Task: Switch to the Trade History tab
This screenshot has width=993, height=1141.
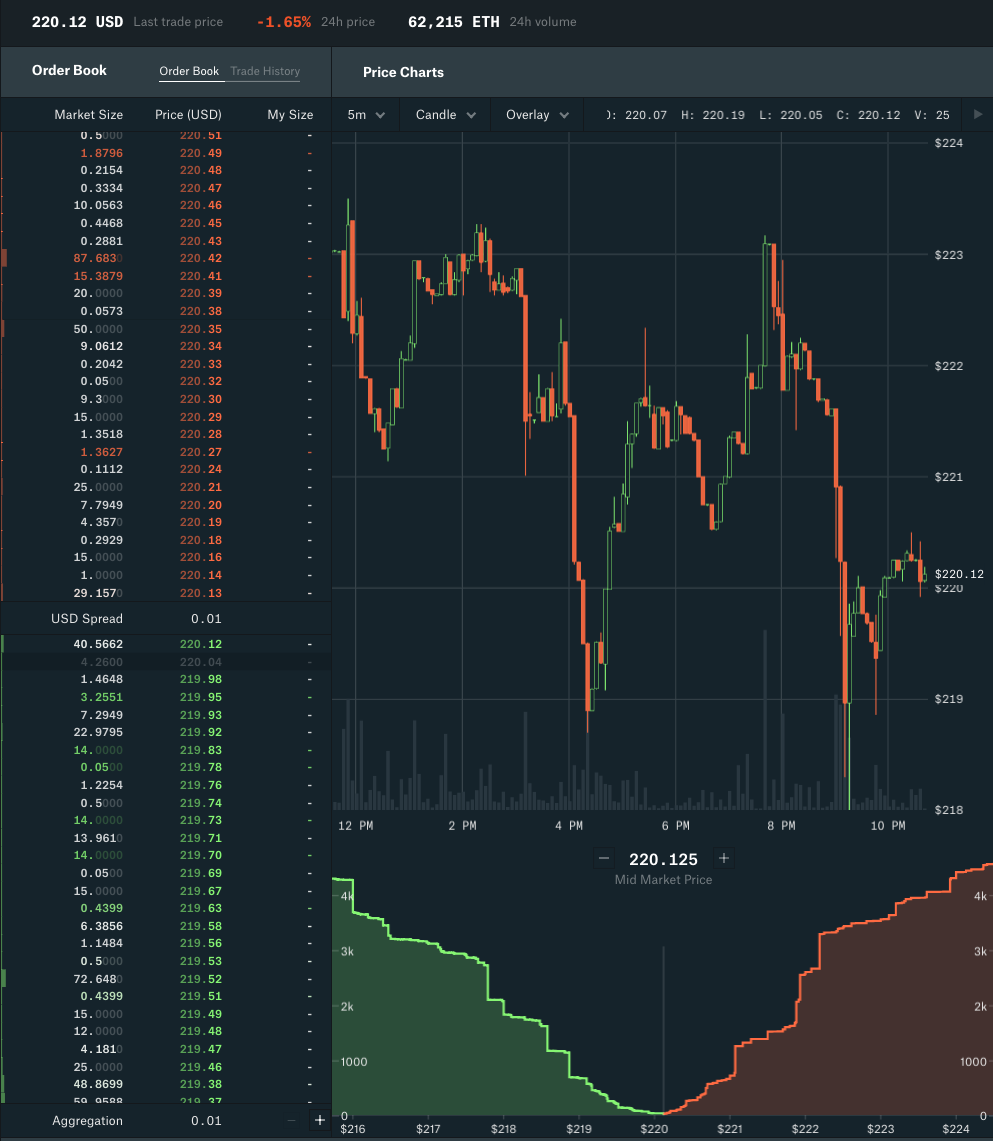Action: [265, 71]
